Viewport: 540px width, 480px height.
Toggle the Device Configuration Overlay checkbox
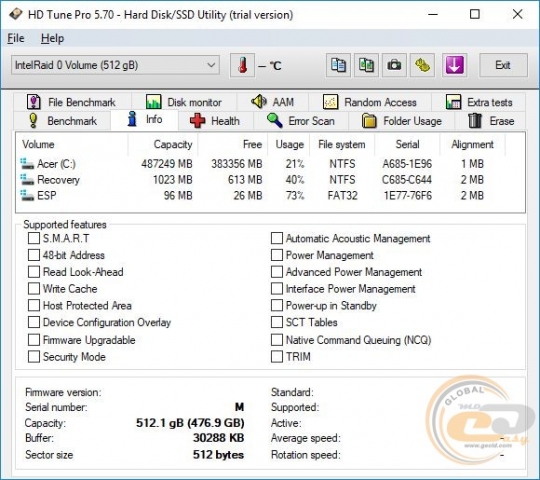pyautogui.click(x=34, y=322)
